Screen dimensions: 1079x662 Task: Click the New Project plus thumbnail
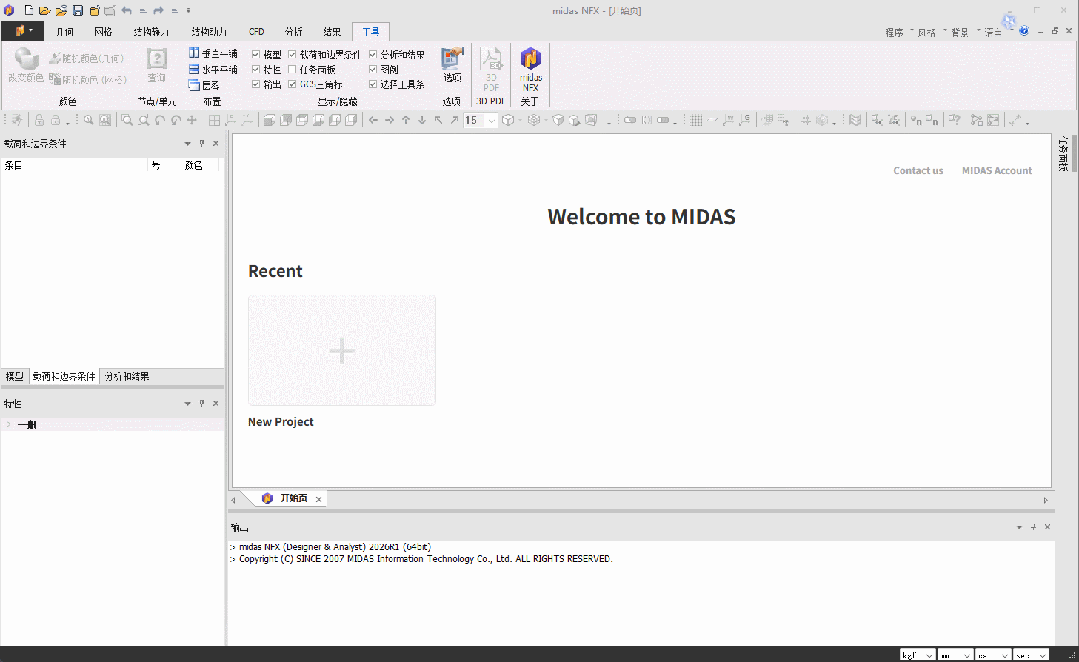(x=342, y=350)
